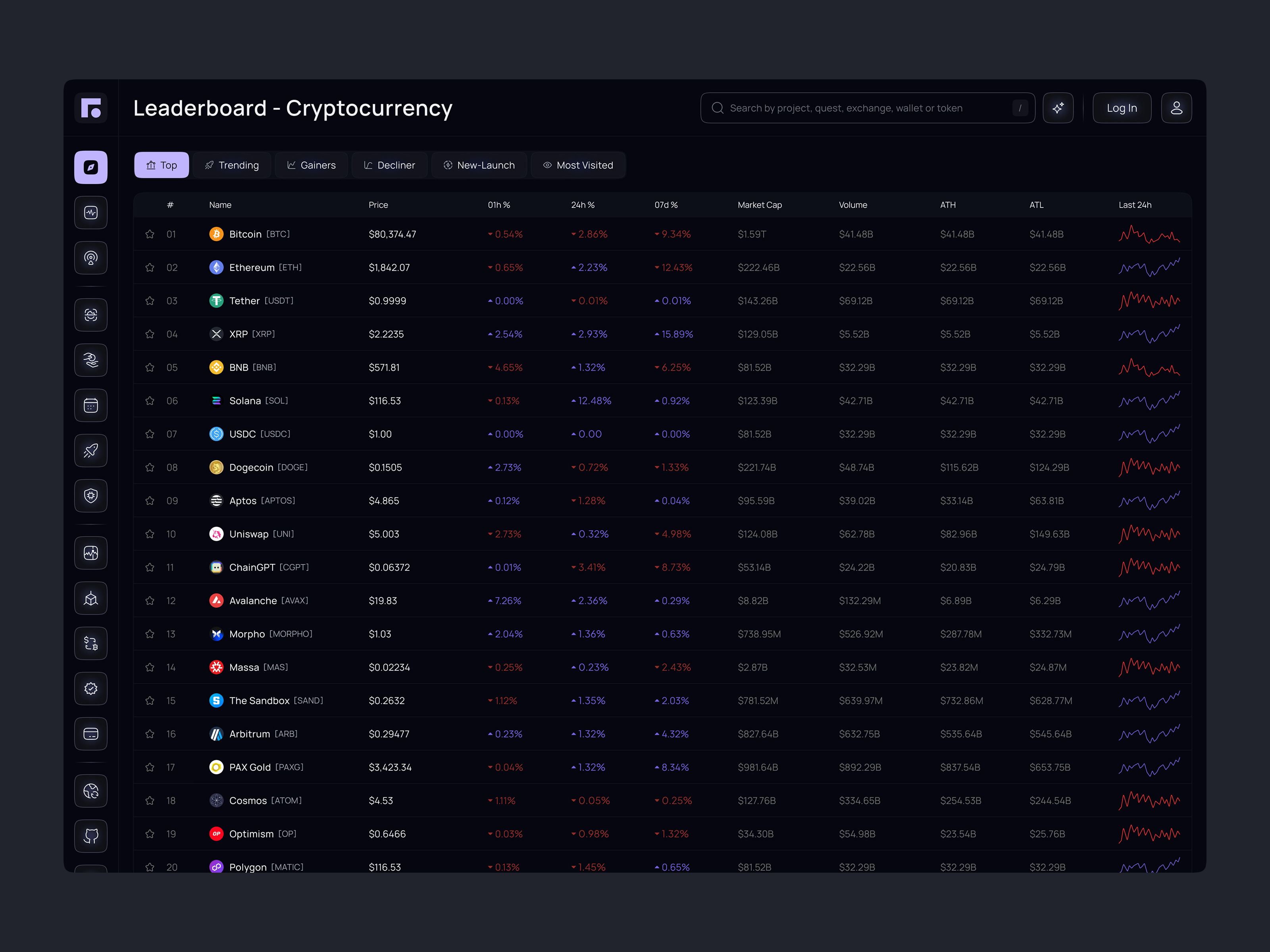This screenshot has width=1270, height=952.
Task: Switch to the Gainers tab
Action: tap(311, 165)
